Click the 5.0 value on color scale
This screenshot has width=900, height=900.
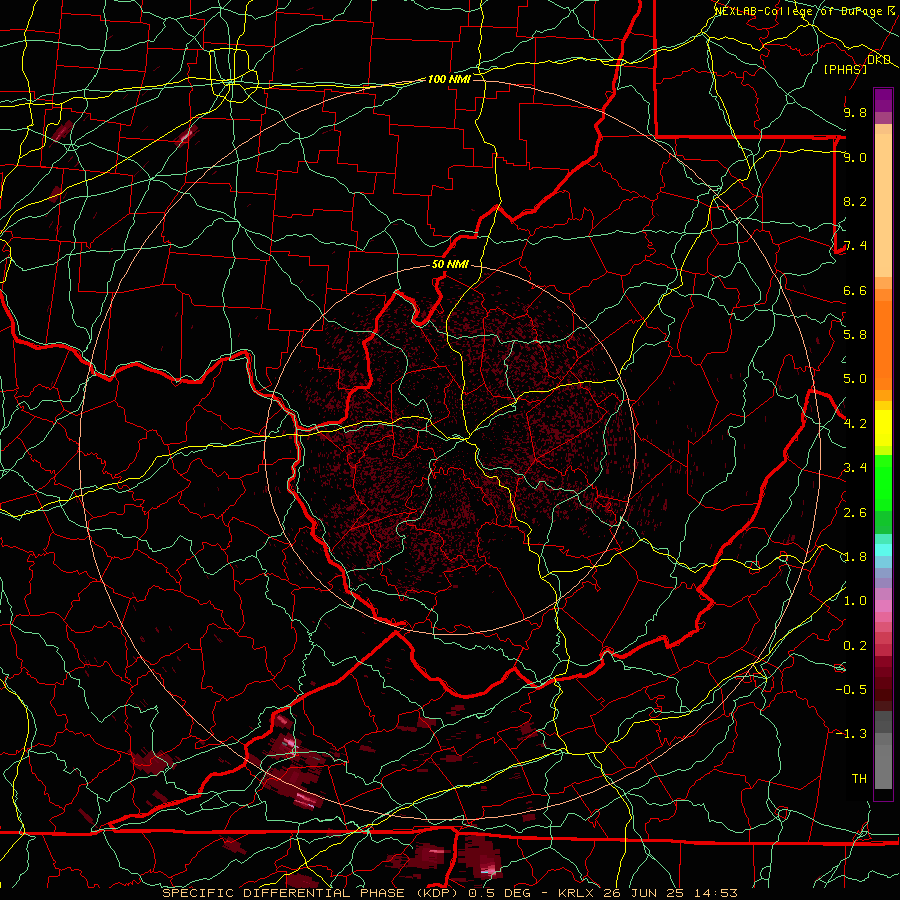855,379
